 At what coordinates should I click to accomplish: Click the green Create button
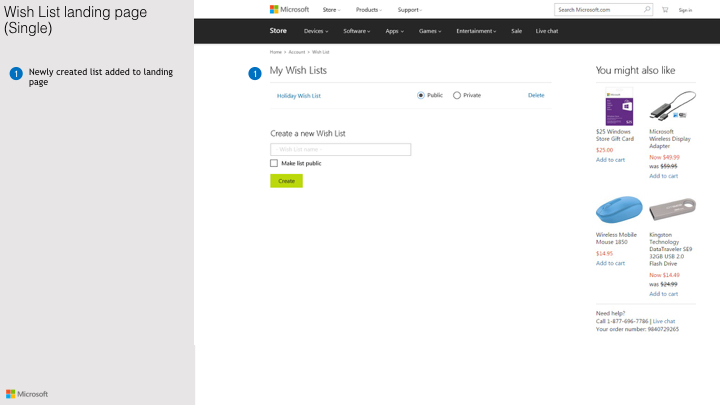click(287, 181)
